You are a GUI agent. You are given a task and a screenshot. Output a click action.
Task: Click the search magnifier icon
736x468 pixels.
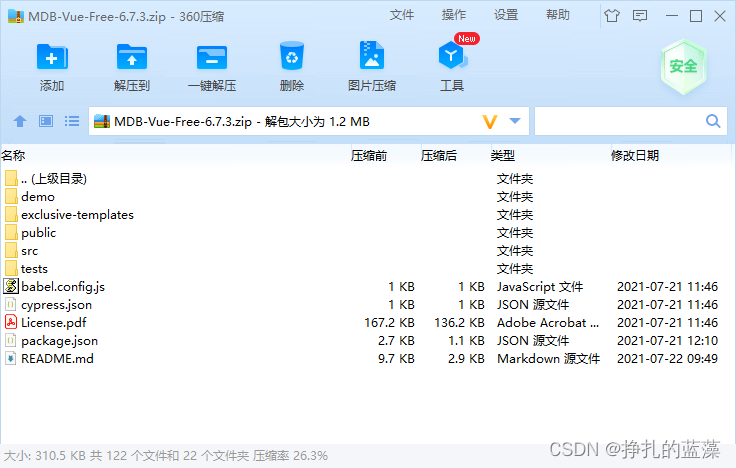[713, 122]
